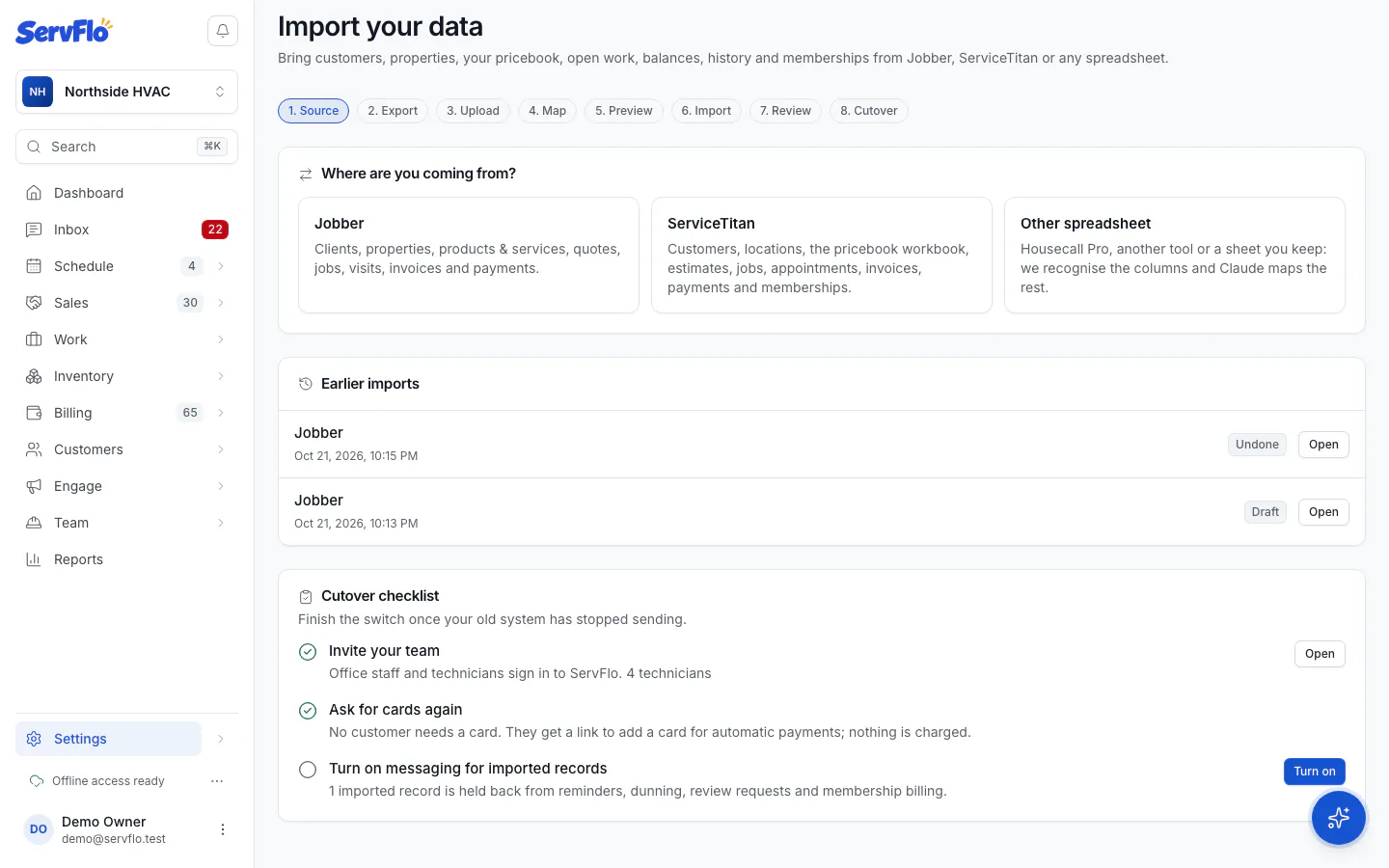The height and width of the screenshot is (868, 1389).
Task: Click the ServFlo logo
Action: point(64,31)
